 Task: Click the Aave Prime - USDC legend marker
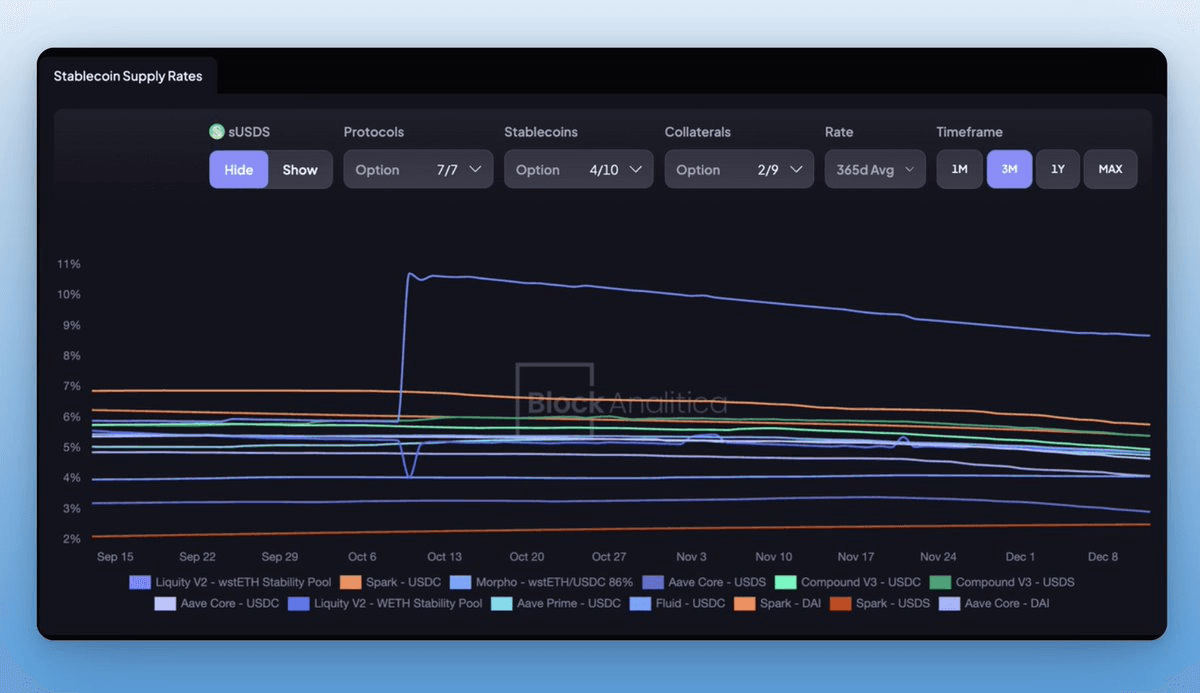(500, 603)
